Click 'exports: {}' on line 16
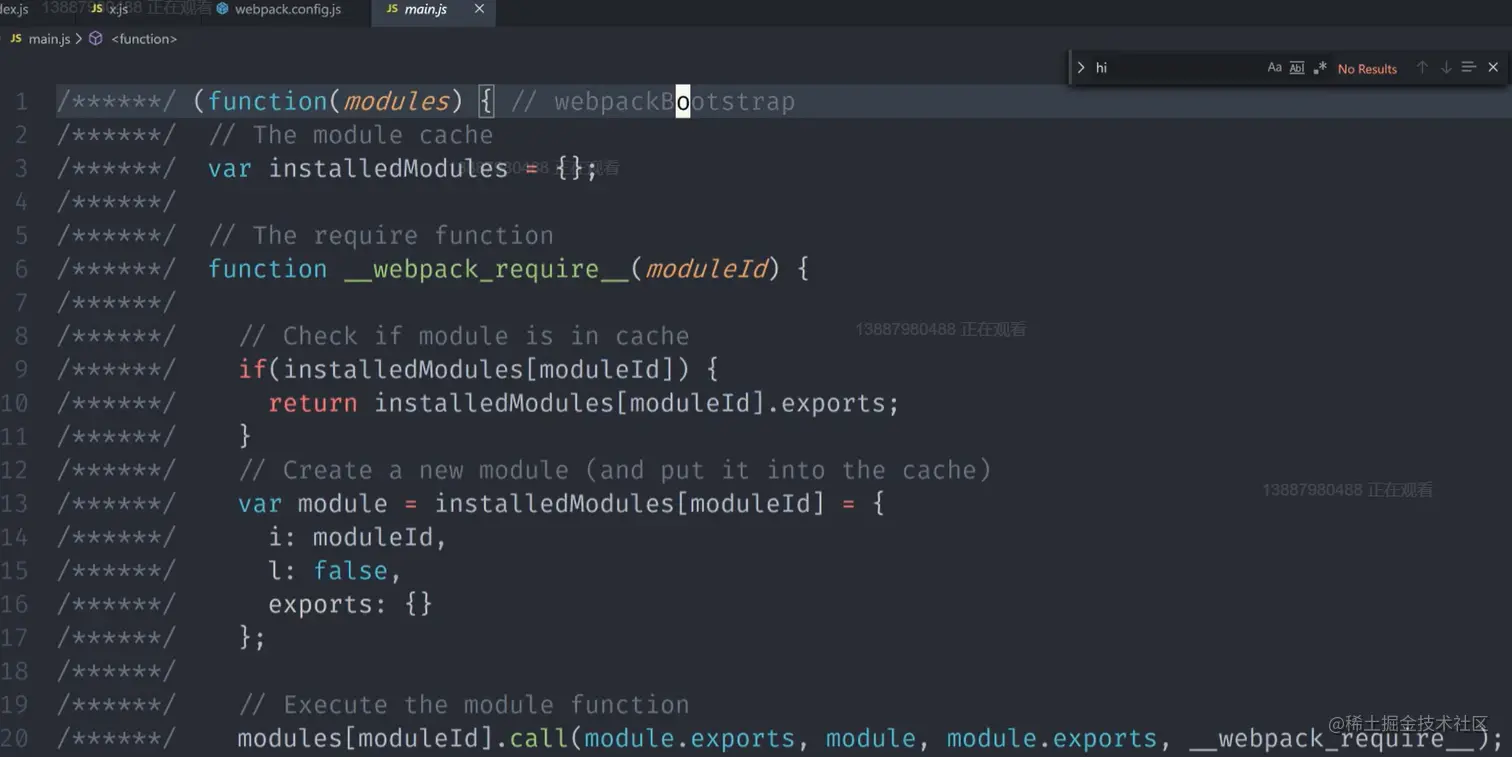The height and width of the screenshot is (757, 1512). [x=350, y=604]
